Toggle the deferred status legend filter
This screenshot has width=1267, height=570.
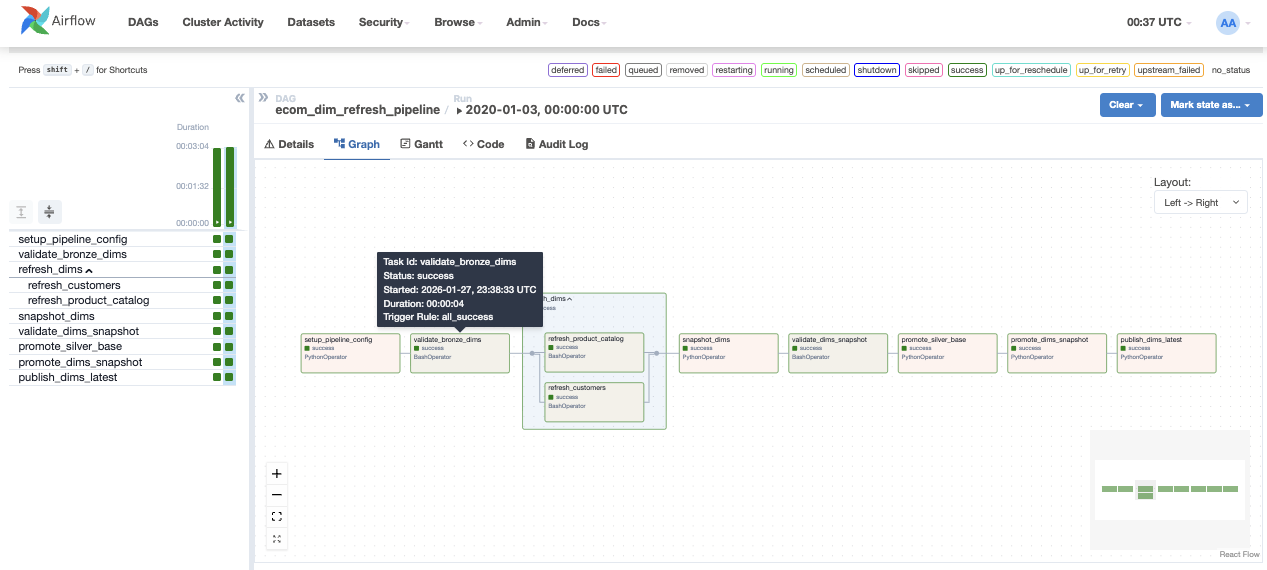point(568,70)
